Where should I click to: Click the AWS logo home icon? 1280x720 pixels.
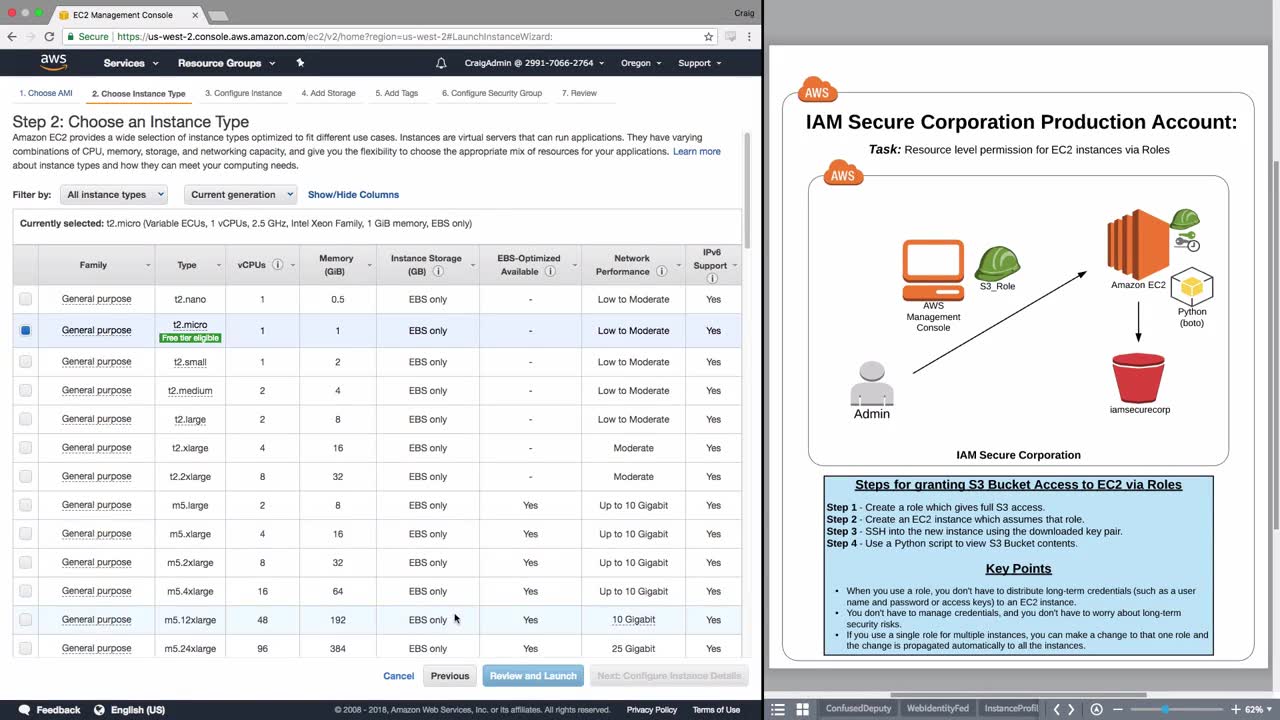(54, 62)
